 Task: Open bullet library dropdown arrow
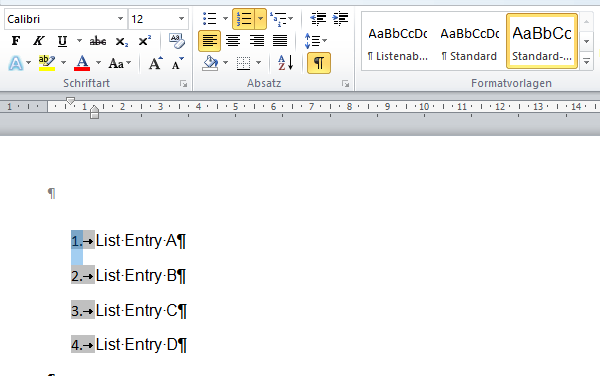(x=225, y=18)
